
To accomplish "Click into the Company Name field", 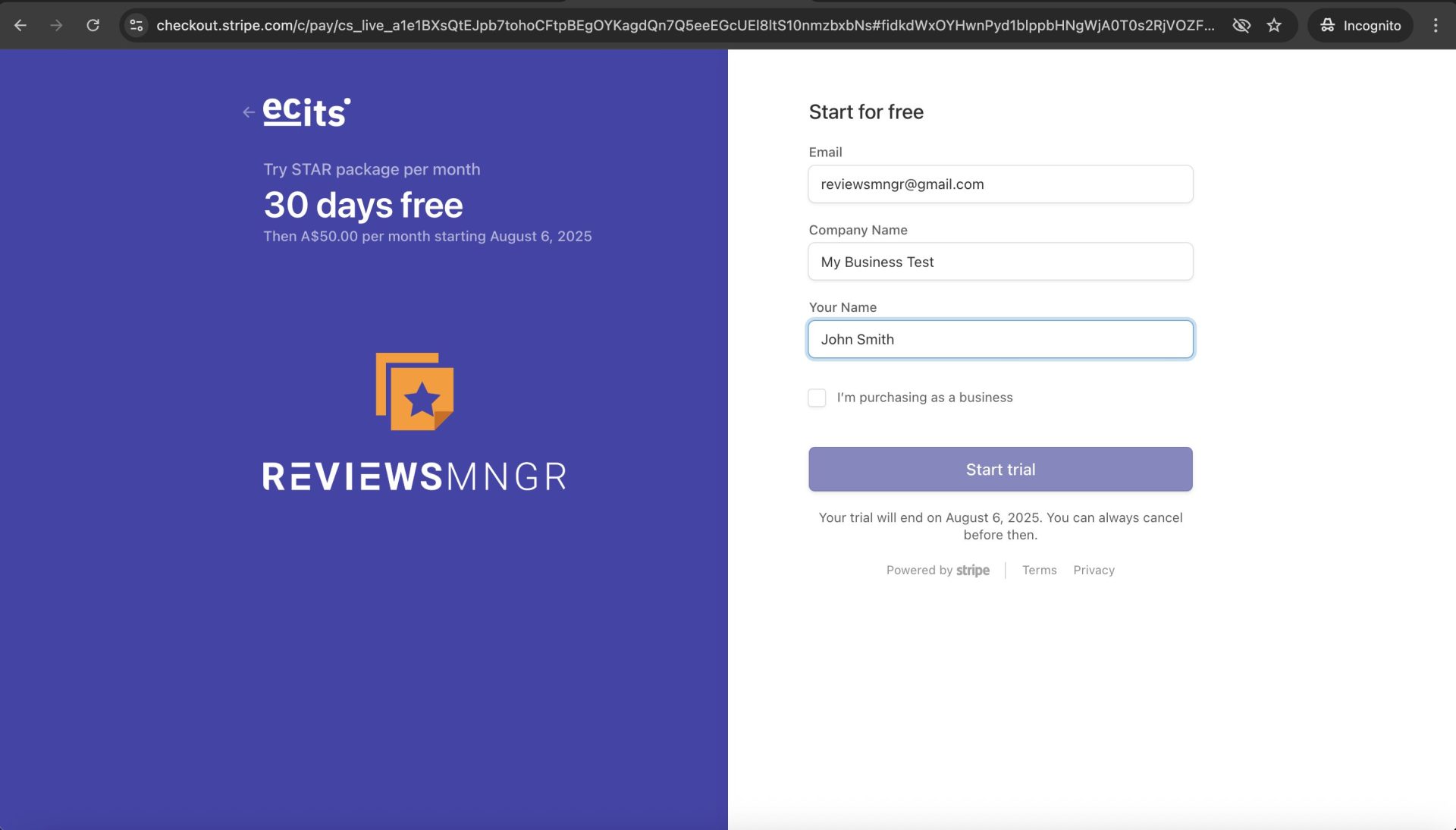I will (x=1000, y=262).
